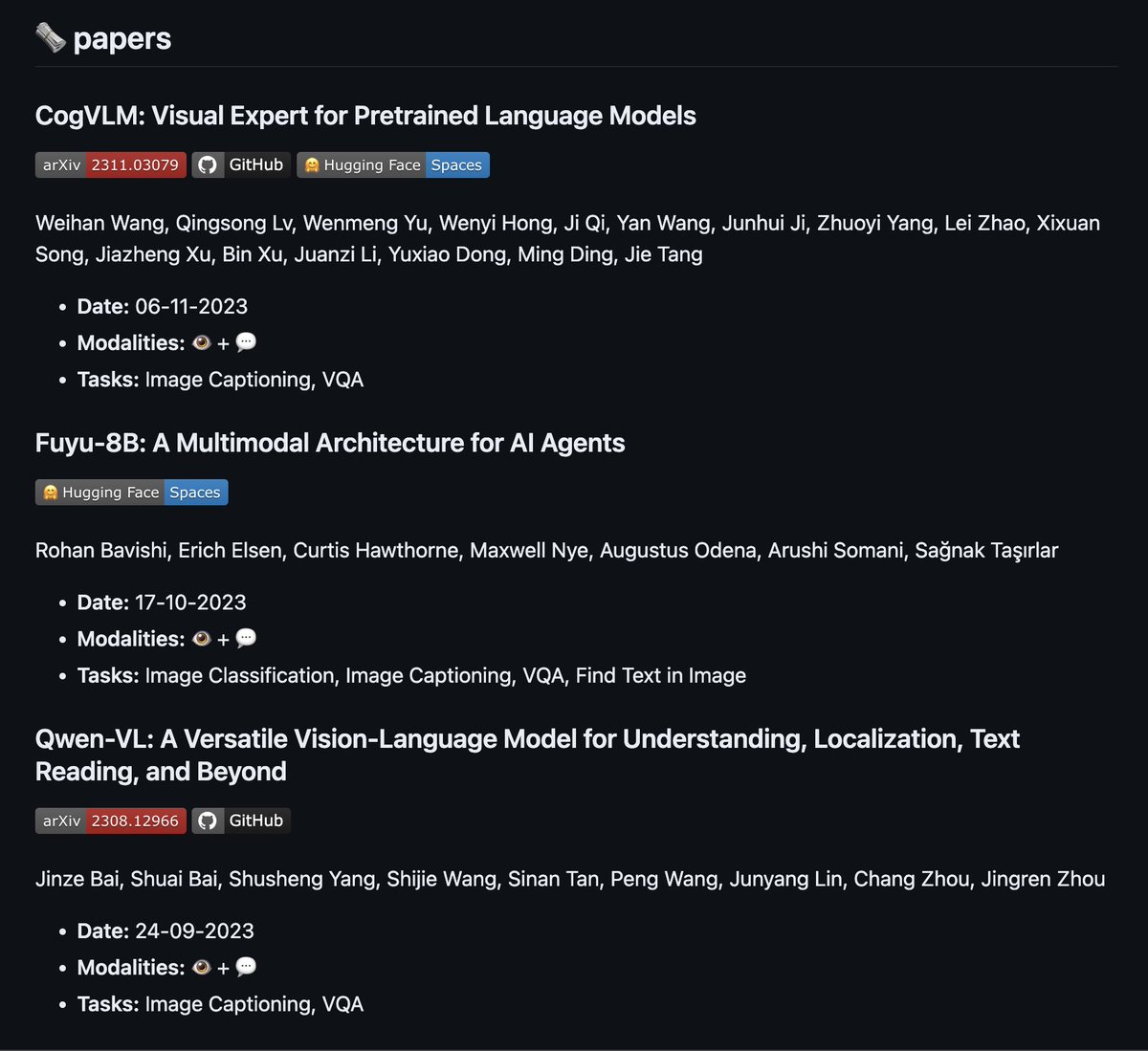Click the newspaper emoji beside papers heading
Image resolution: width=1148 pixels, height=1051 pixels.
(x=51, y=38)
